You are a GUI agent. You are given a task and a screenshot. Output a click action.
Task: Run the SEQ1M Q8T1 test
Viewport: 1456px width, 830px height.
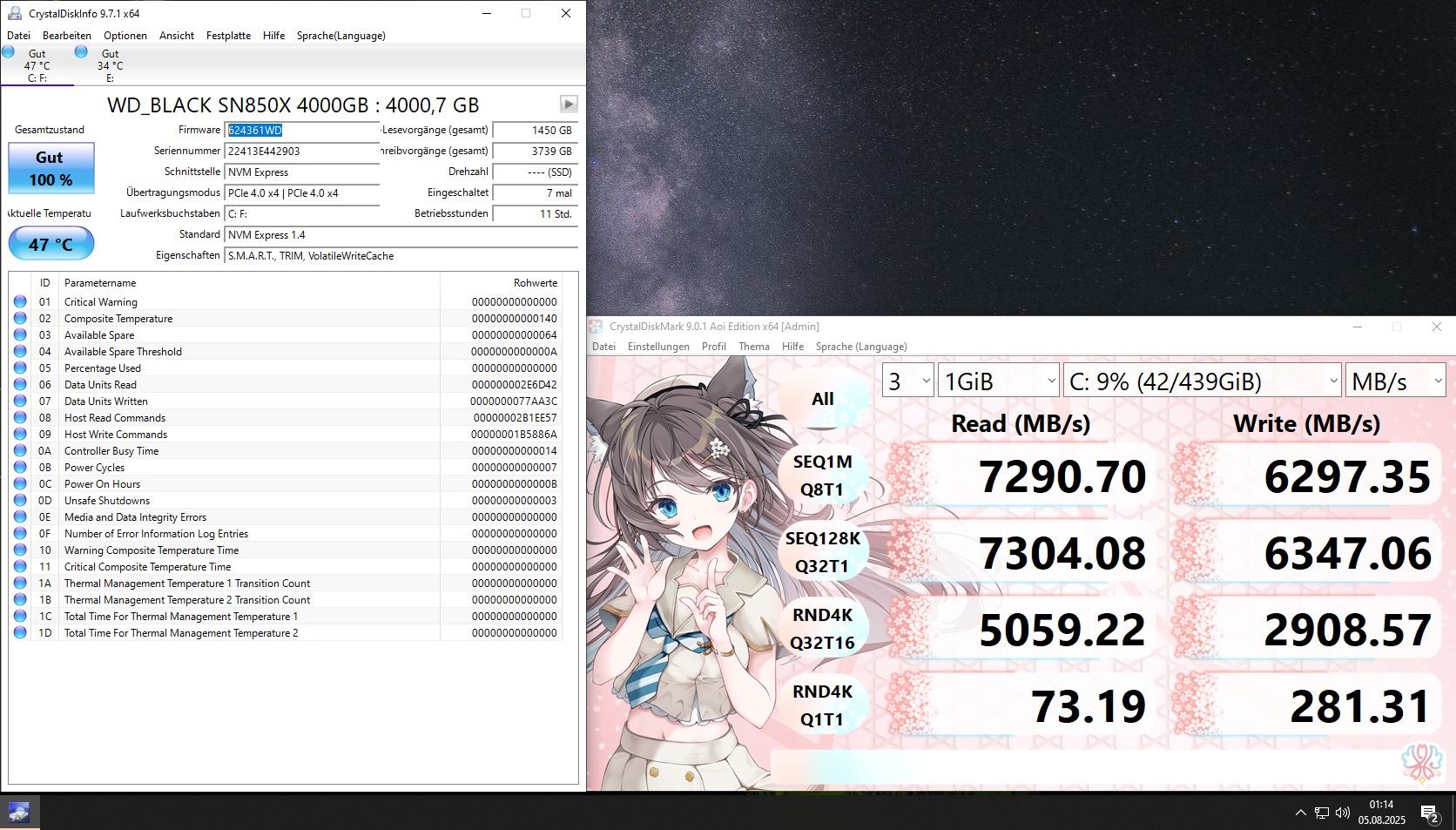[x=823, y=476]
